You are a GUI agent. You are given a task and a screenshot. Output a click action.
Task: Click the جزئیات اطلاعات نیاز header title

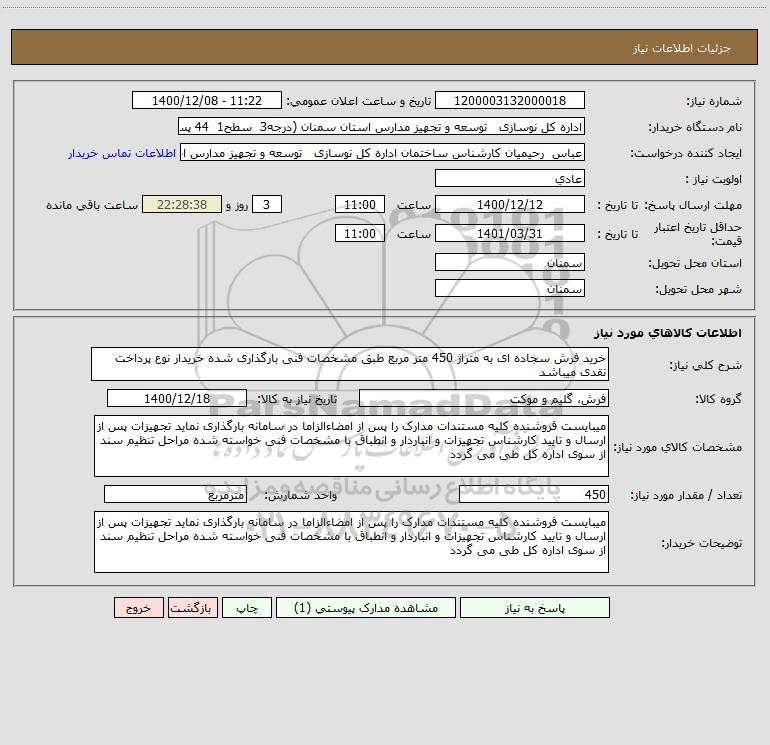pyautogui.click(x=682, y=48)
